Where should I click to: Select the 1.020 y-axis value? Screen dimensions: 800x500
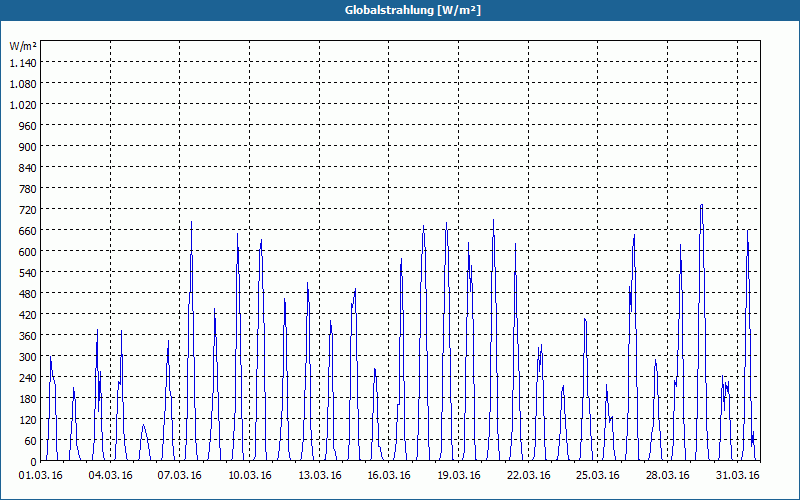[x=23, y=105]
